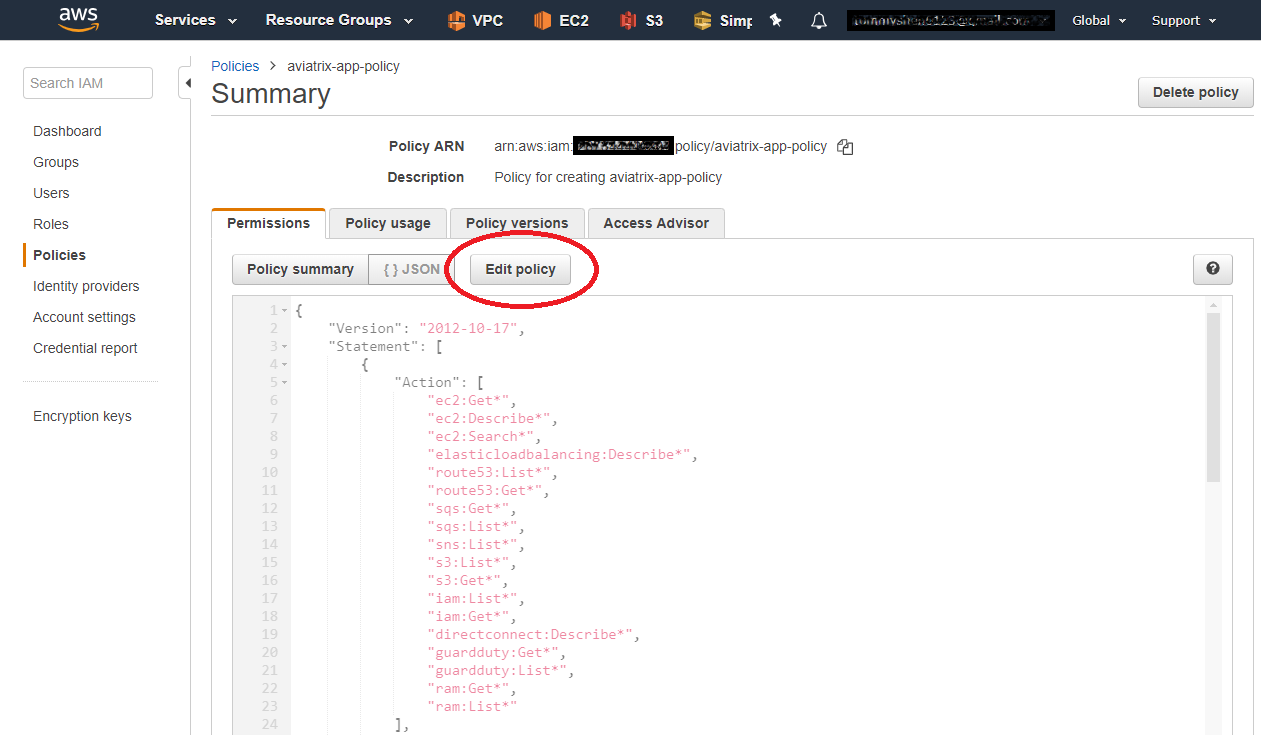The height and width of the screenshot is (735, 1261).
Task: Go back via the Policies breadcrumb link
Action: click(235, 65)
